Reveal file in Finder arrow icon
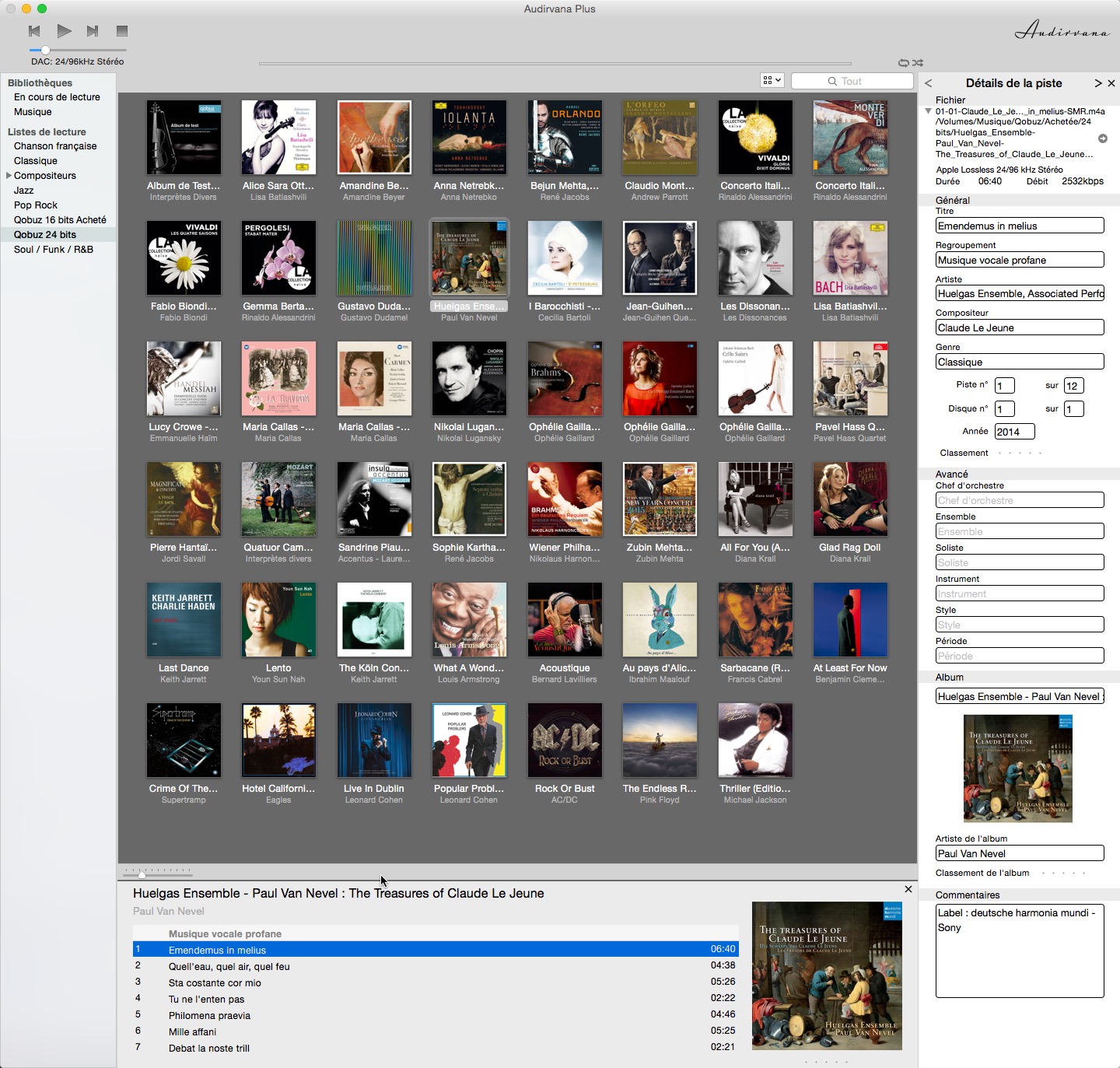Screen dimensions: 1120x1068 pyautogui.click(x=1102, y=138)
